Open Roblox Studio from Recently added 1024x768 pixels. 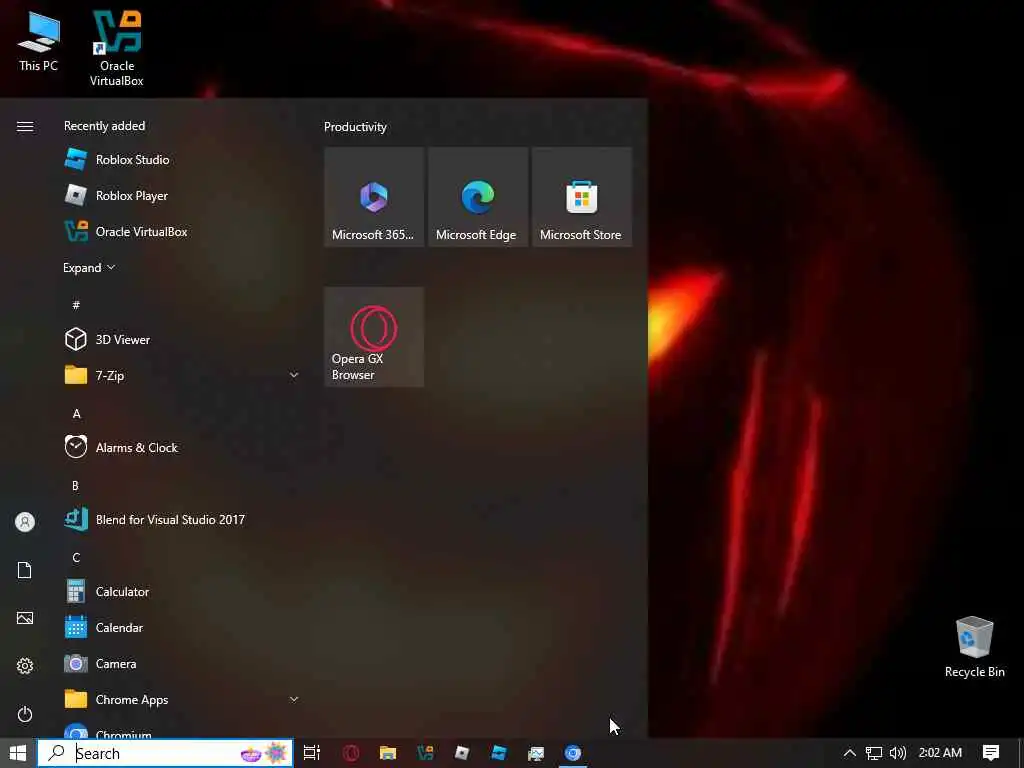coord(180,160)
